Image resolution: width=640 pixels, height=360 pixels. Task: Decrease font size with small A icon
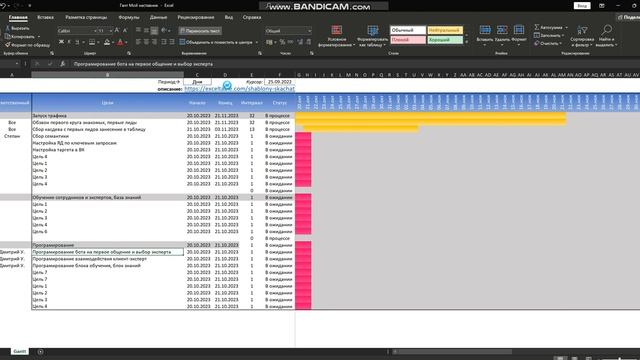coord(125,31)
